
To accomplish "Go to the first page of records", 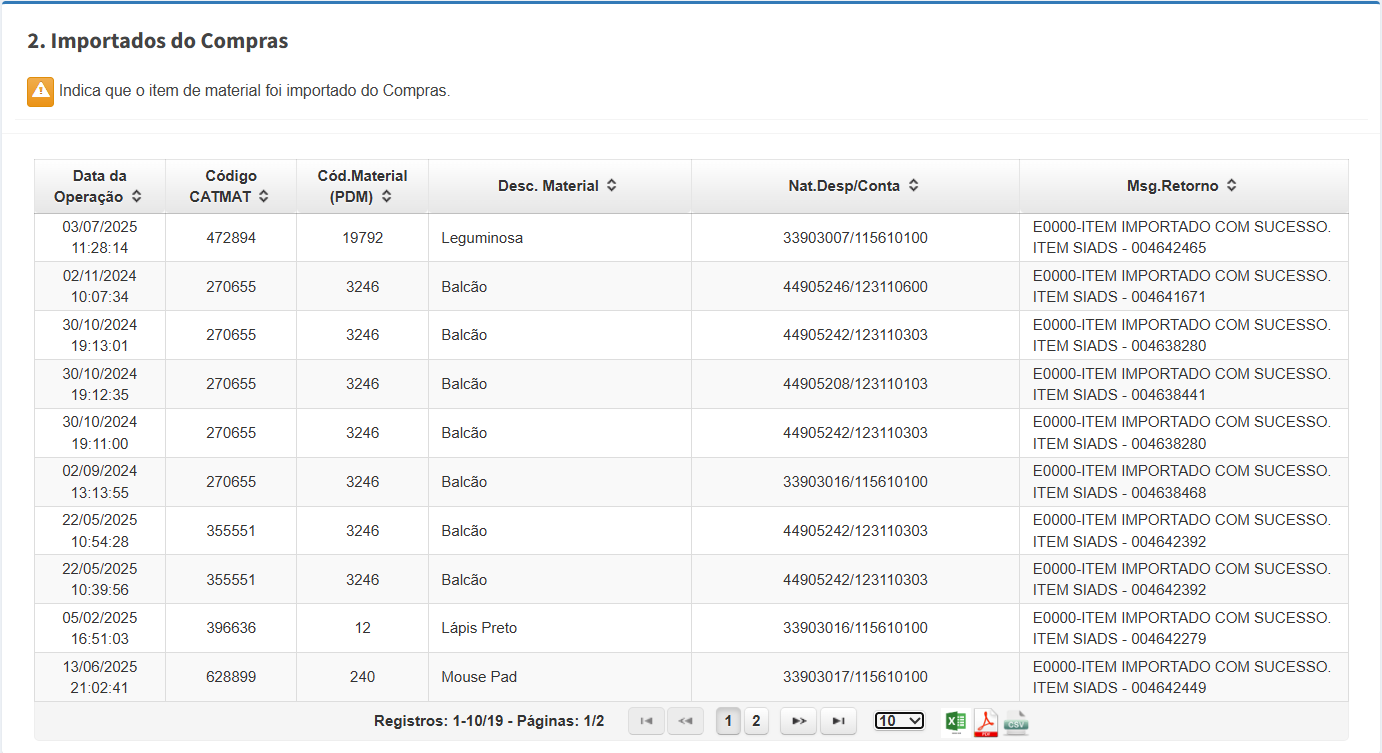I will (646, 721).
